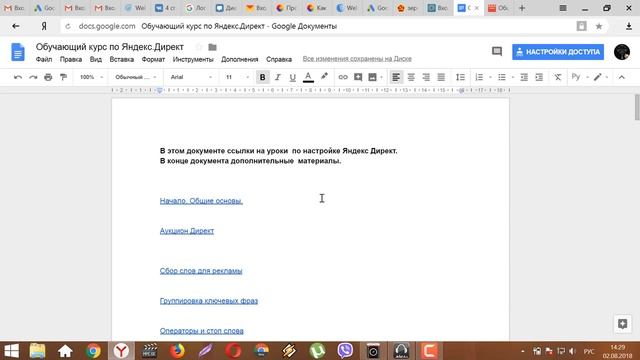Select the Paint format tool

(63, 77)
